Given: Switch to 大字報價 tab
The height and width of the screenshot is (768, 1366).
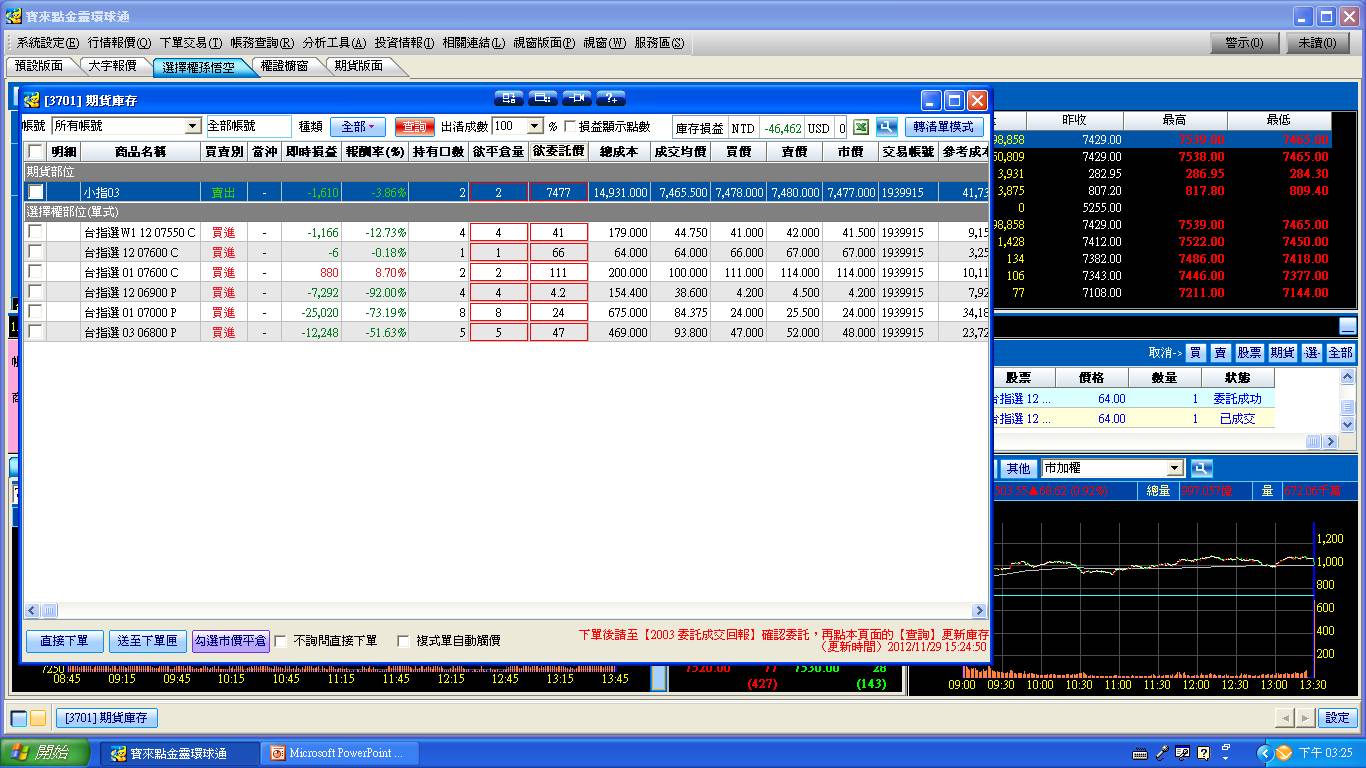Looking at the screenshot, I should [x=112, y=66].
